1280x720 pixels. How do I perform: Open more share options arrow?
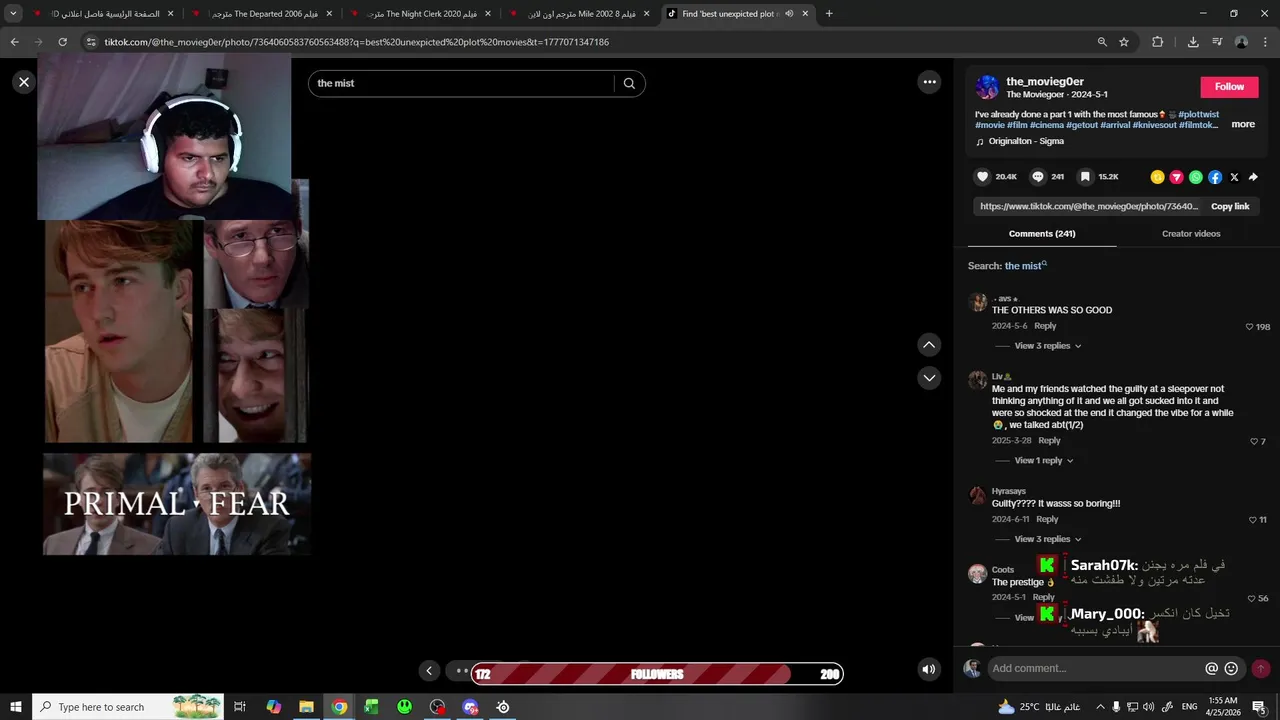click(1253, 177)
